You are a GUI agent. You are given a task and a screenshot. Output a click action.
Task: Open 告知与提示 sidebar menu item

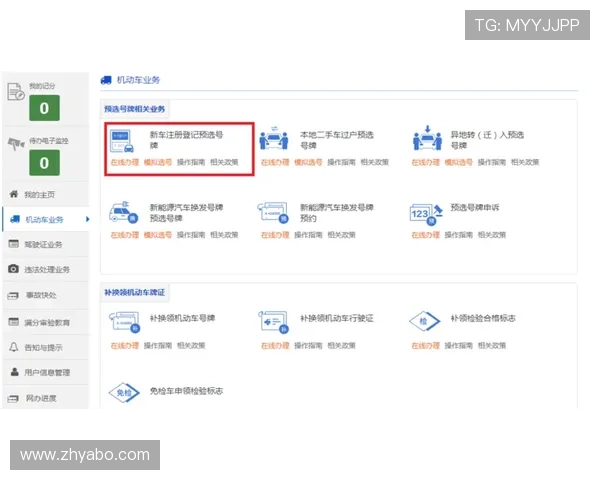coord(46,348)
